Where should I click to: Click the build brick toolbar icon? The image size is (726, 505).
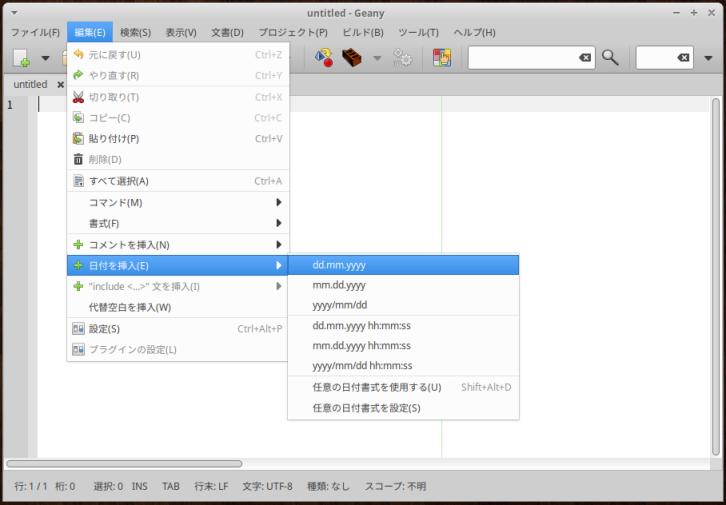351,58
